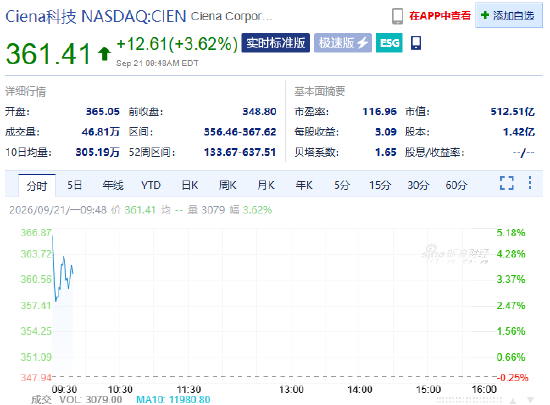This screenshot has height=405, width=550.
Task: Open the 在APP中查看 link
Action: tap(440, 16)
